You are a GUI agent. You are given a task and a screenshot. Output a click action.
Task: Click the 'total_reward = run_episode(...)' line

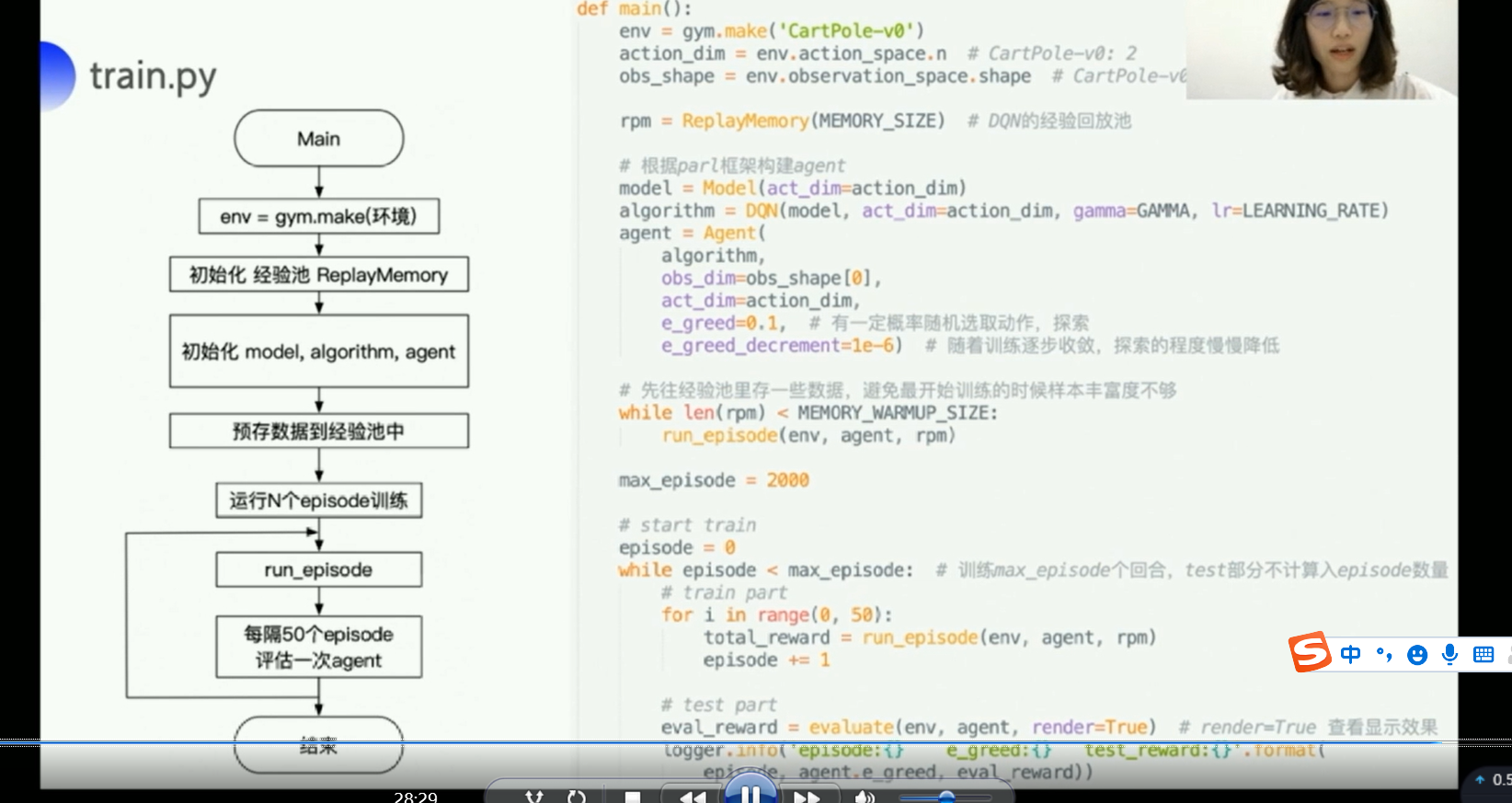930,637
